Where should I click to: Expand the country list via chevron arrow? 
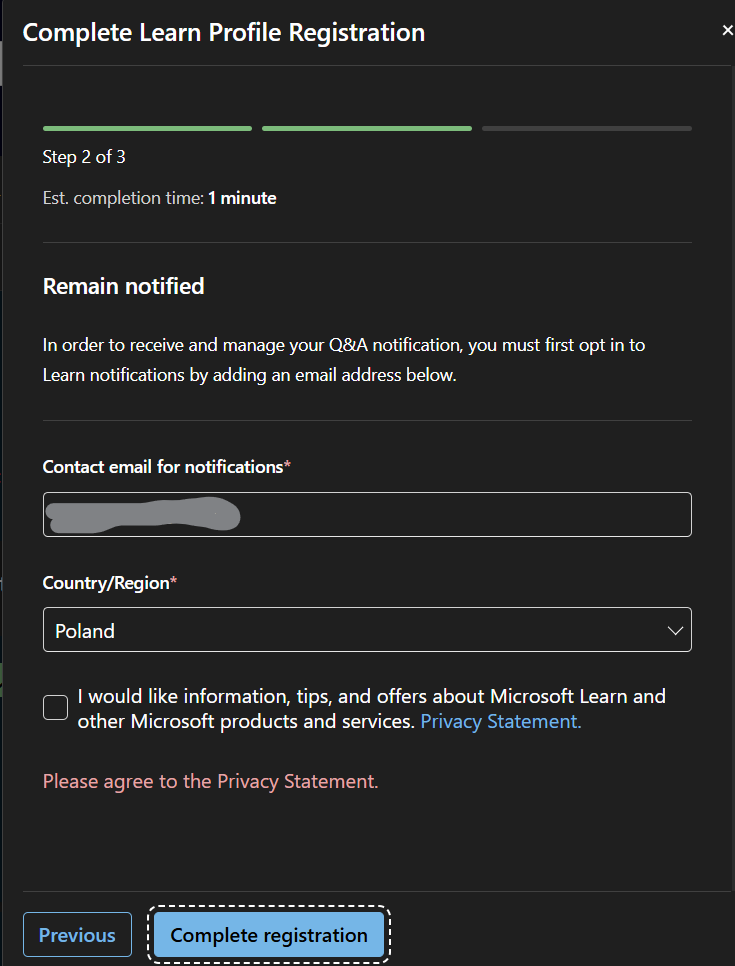click(675, 631)
